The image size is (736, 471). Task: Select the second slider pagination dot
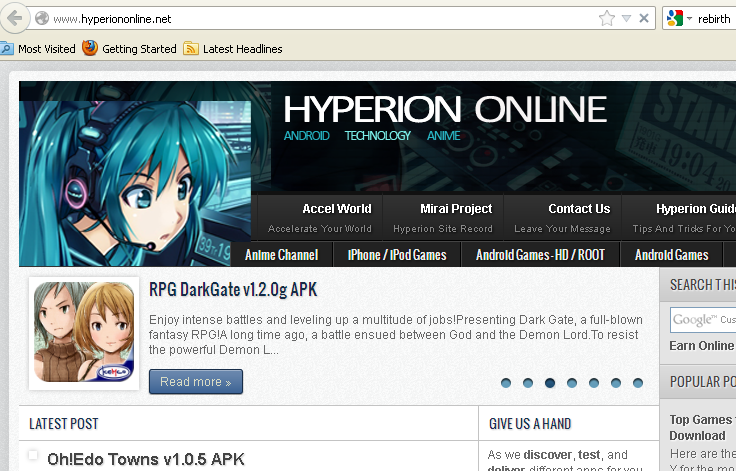tap(528, 383)
